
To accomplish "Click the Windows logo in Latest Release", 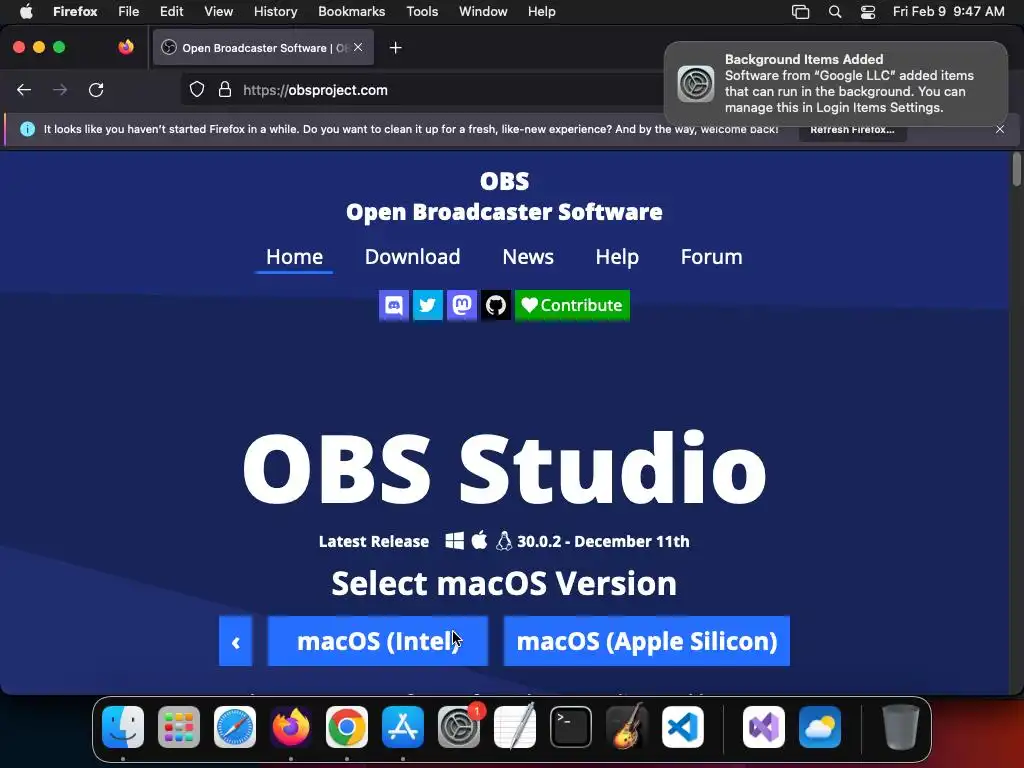I will pyautogui.click(x=455, y=541).
